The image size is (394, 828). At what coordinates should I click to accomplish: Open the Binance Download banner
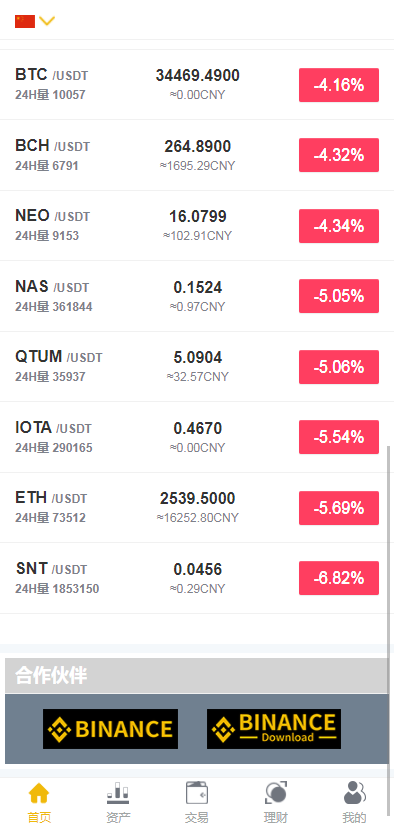[274, 729]
